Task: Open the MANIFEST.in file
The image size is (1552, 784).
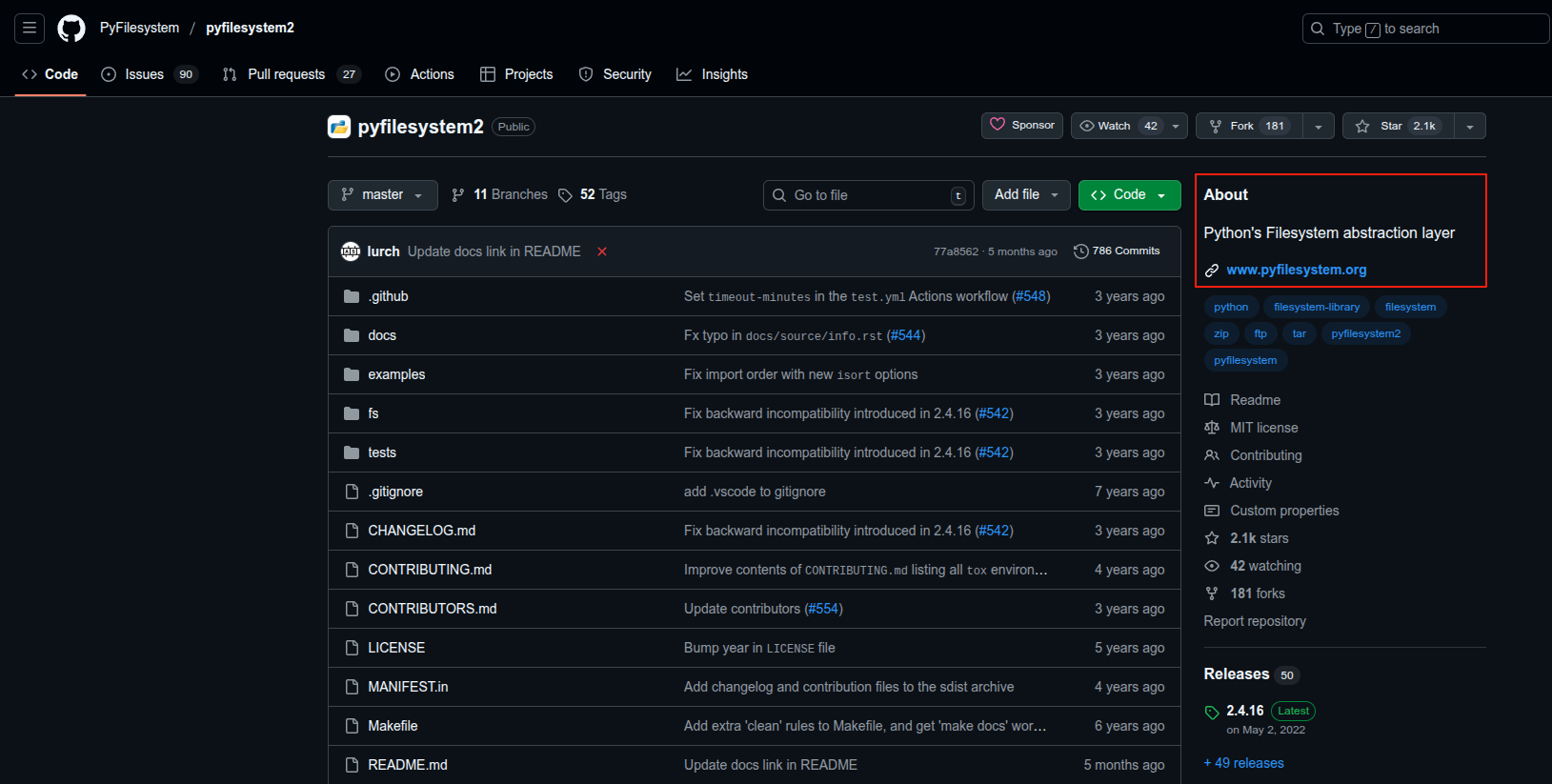Action: tap(408, 687)
